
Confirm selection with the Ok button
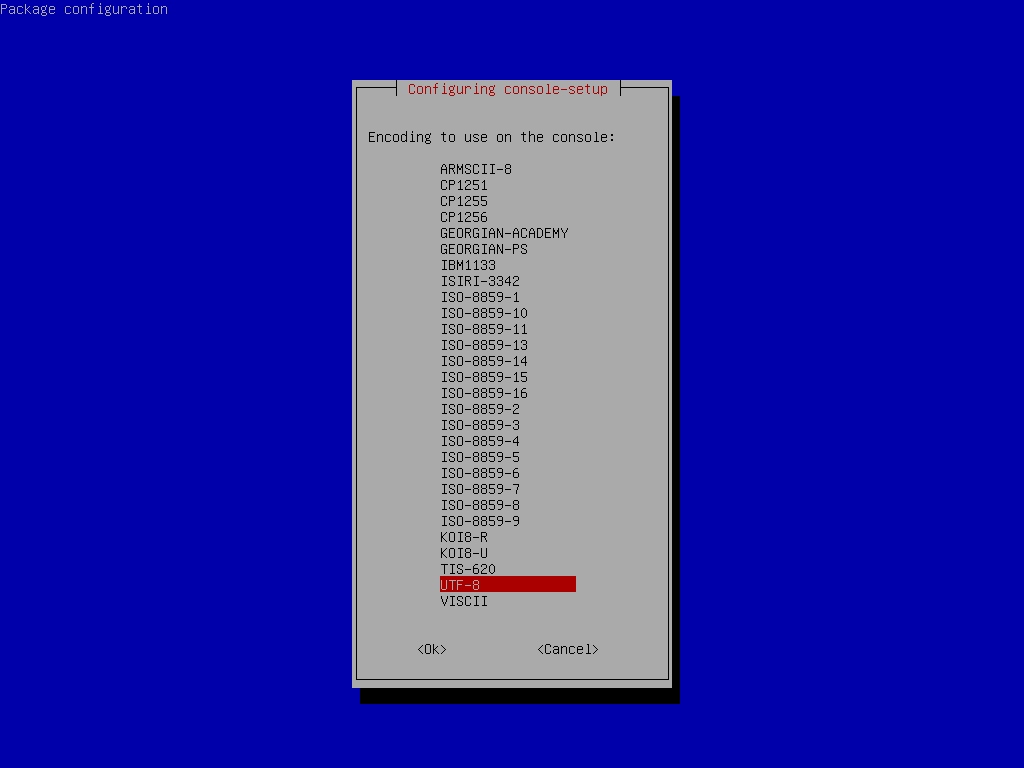point(432,649)
